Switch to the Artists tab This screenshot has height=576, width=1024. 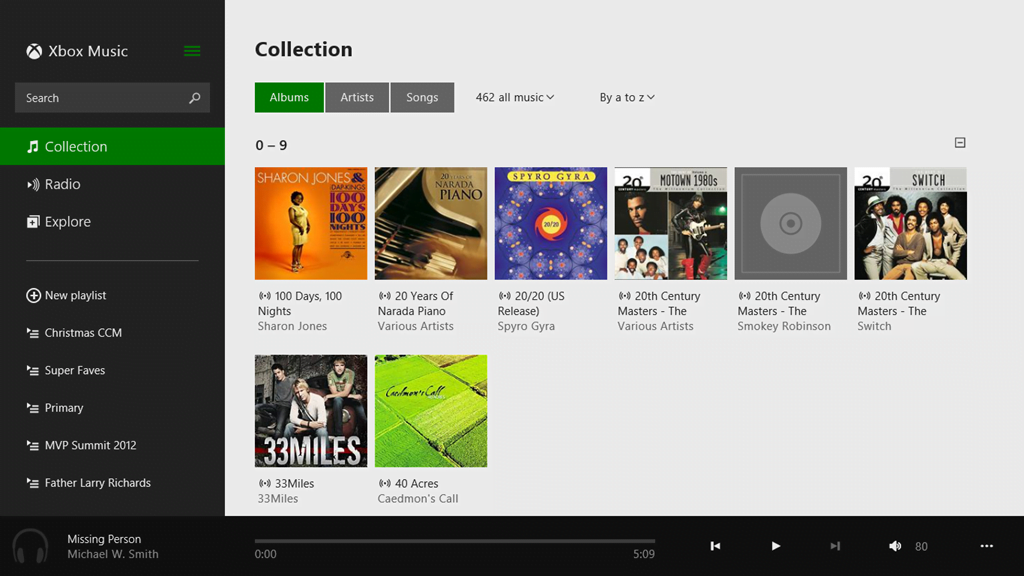[357, 98]
